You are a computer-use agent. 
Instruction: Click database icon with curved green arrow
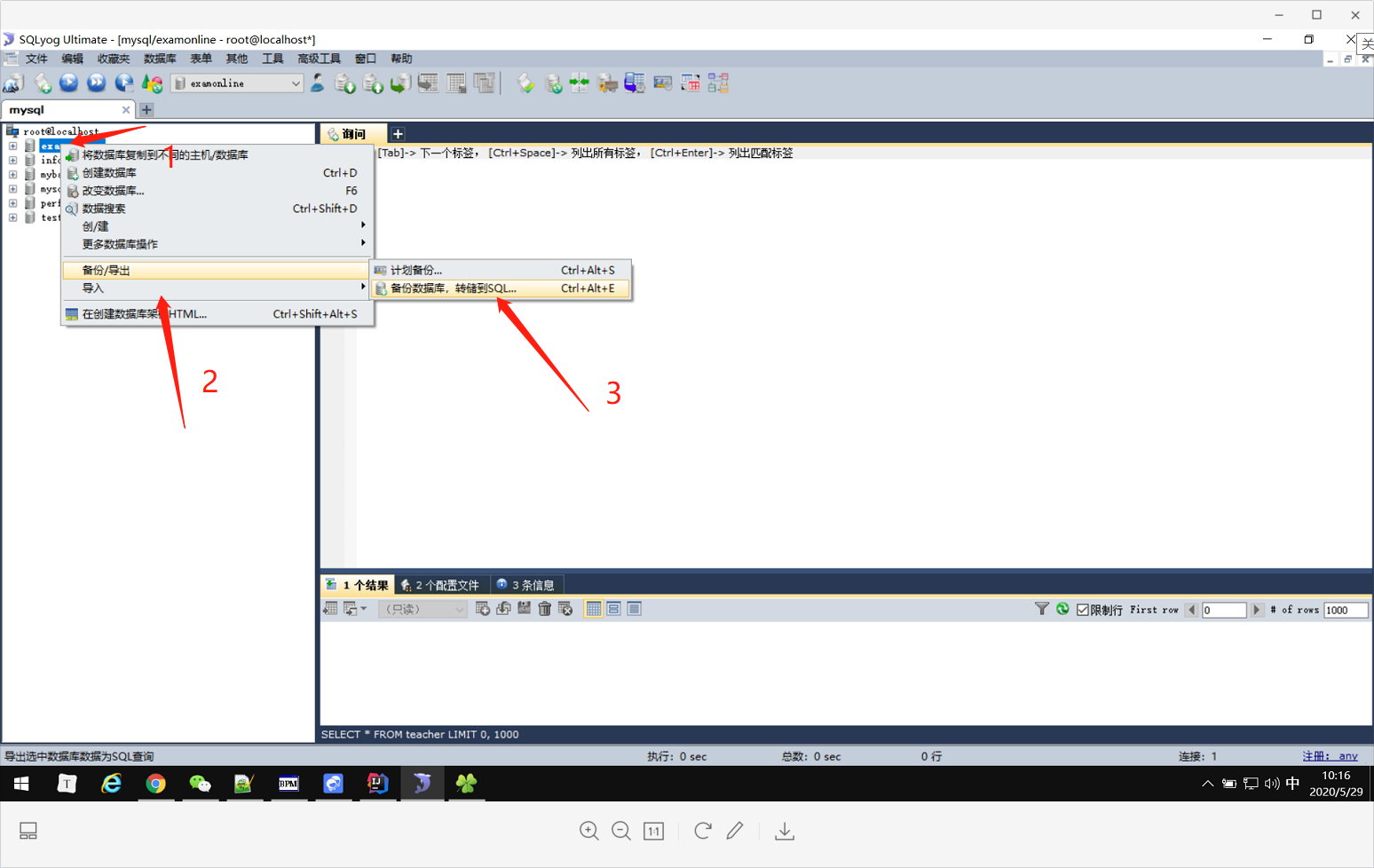point(400,83)
